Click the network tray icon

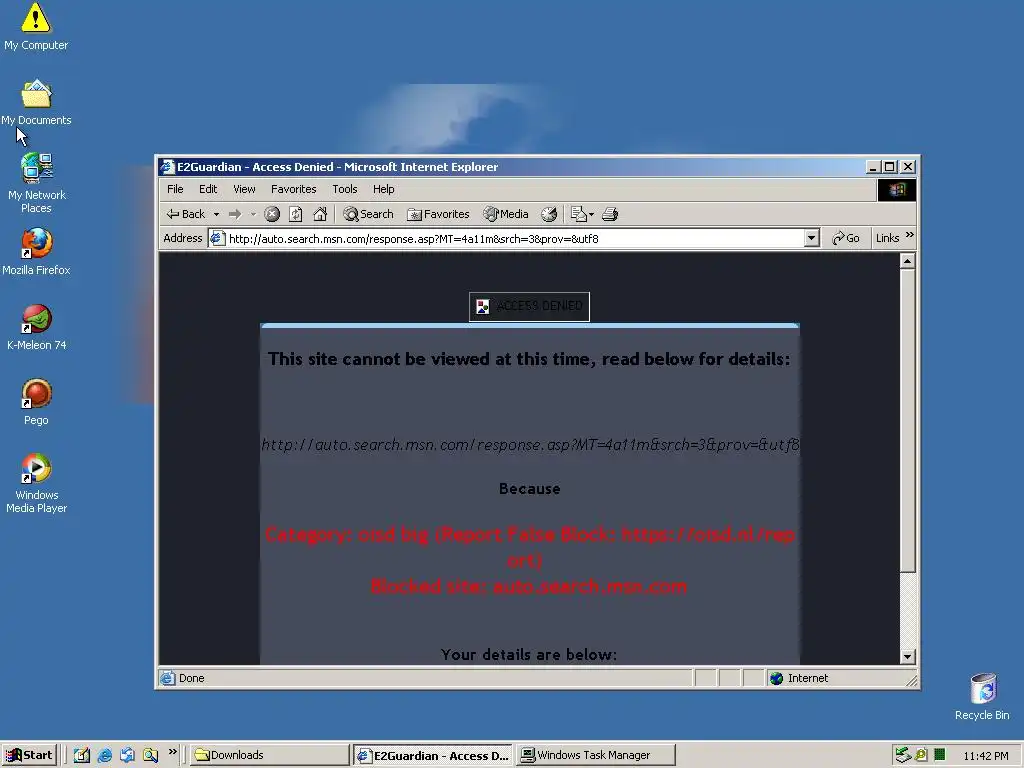(x=903, y=756)
